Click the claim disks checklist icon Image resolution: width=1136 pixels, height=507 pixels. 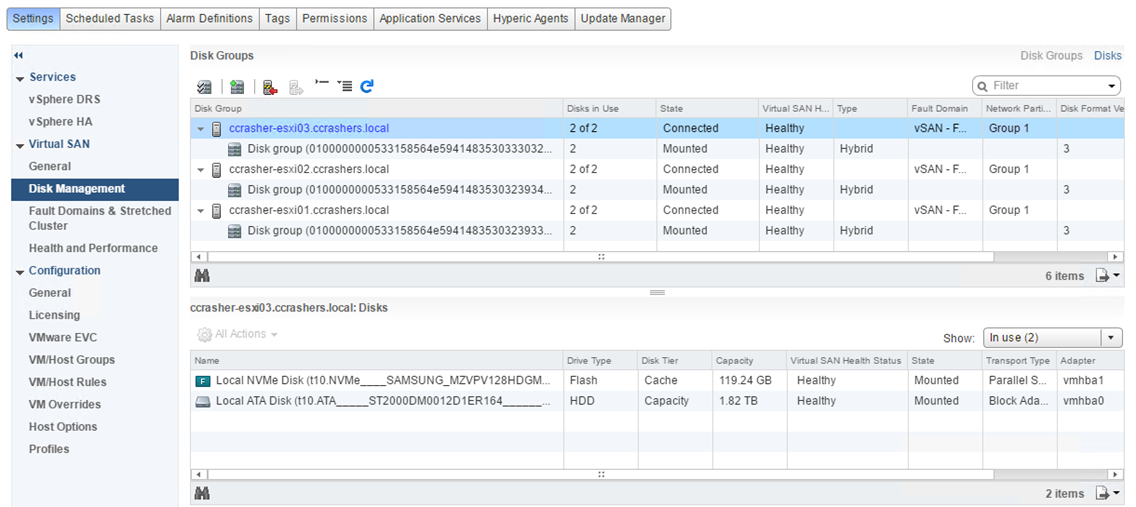[x=204, y=87]
